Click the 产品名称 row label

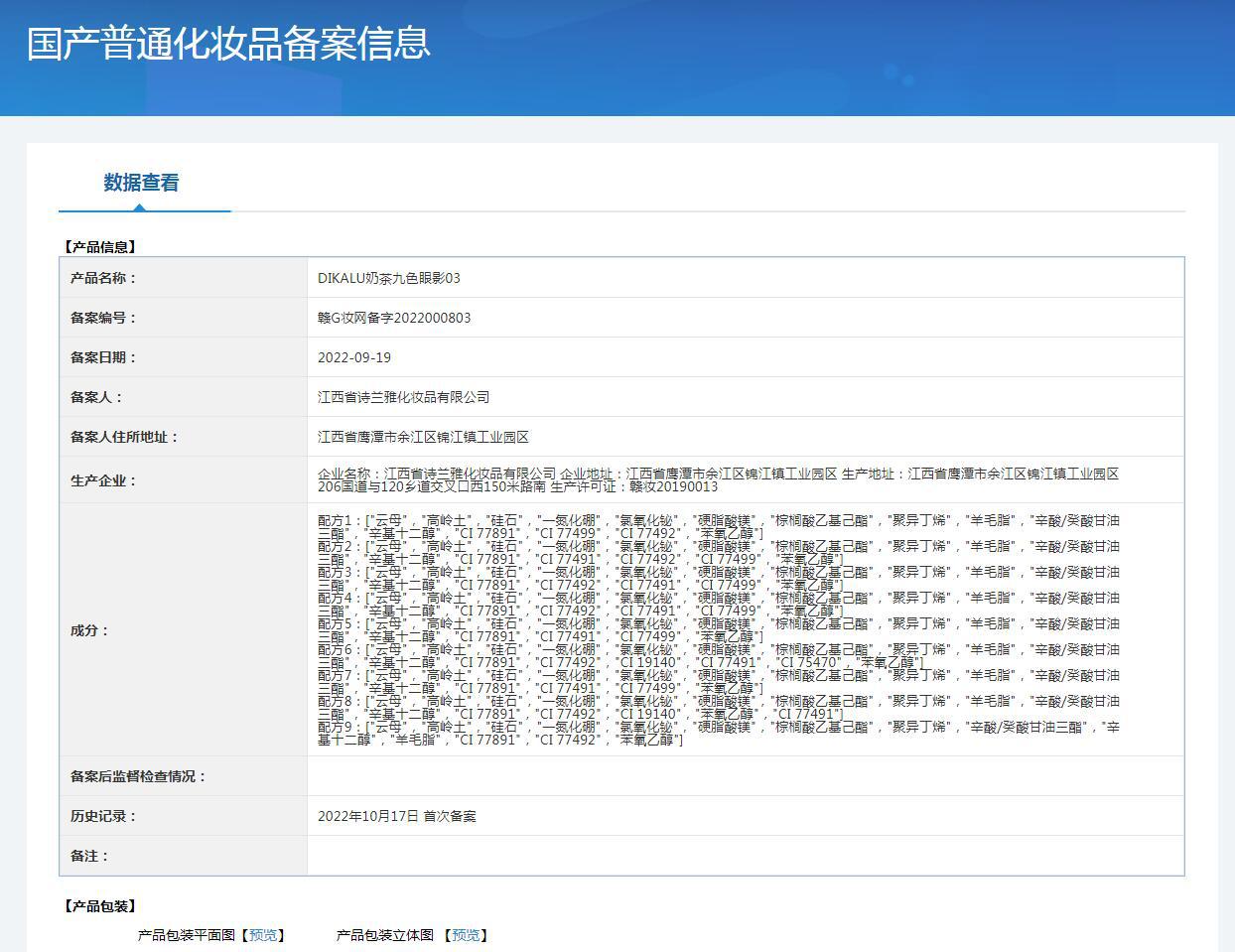[x=103, y=278]
